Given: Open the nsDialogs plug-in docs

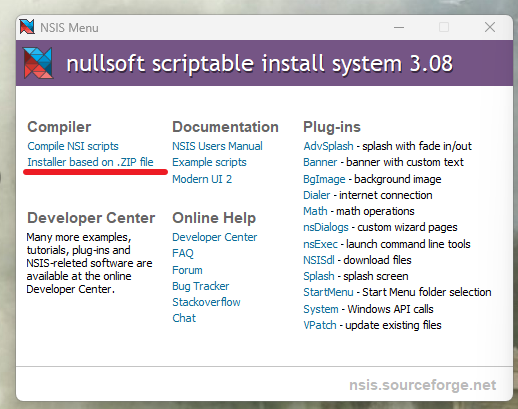Looking at the screenshot, I should pyautogui.click(x=326, y=227).
